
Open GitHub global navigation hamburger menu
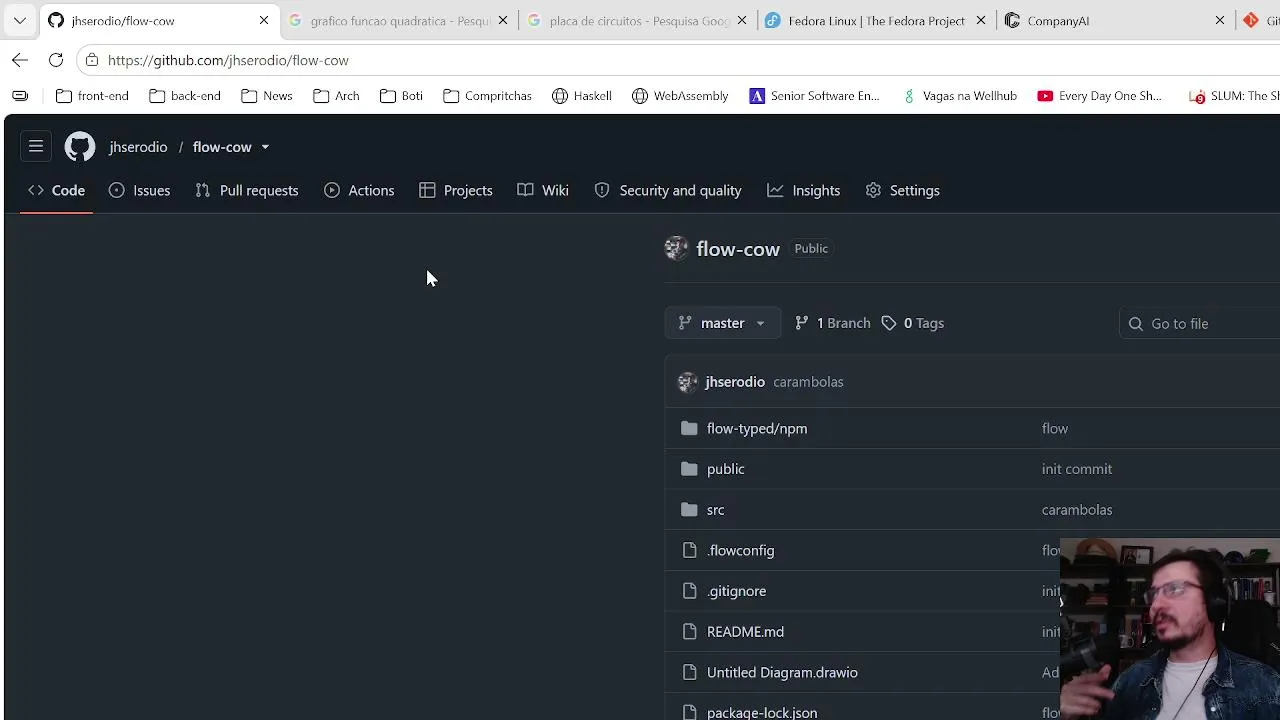pyautogui.click(x=36, y=147)
